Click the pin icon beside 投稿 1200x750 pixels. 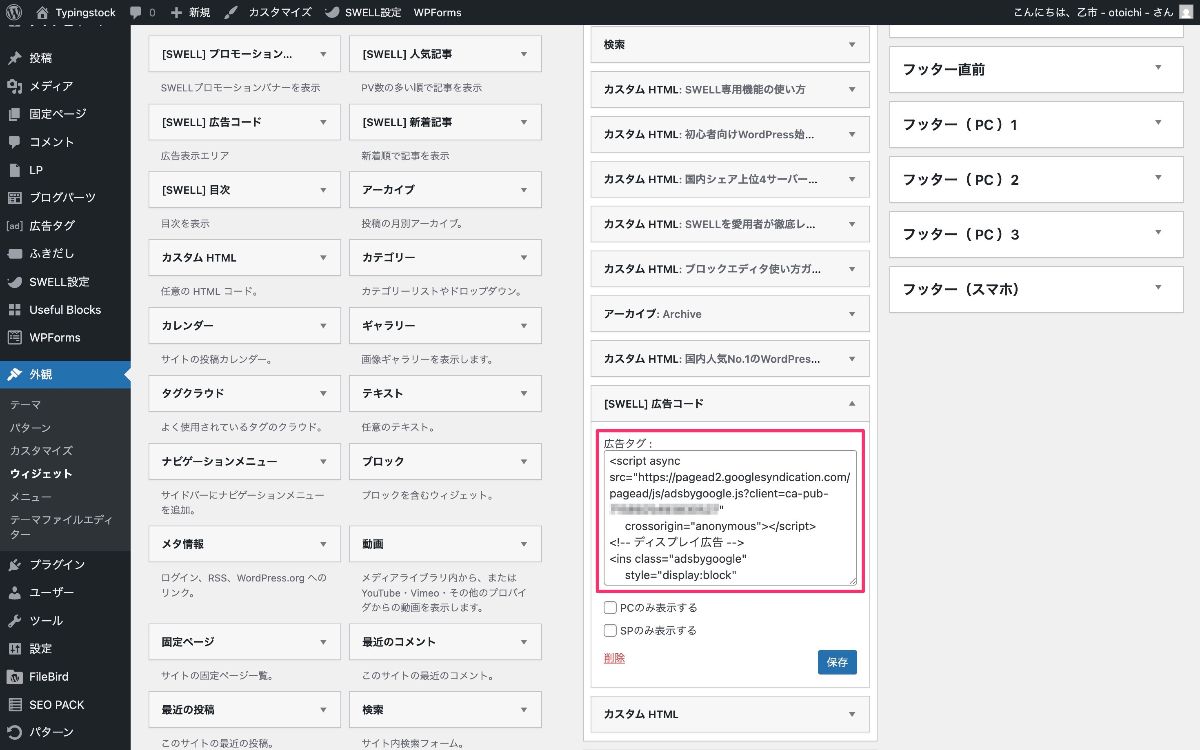14,58
